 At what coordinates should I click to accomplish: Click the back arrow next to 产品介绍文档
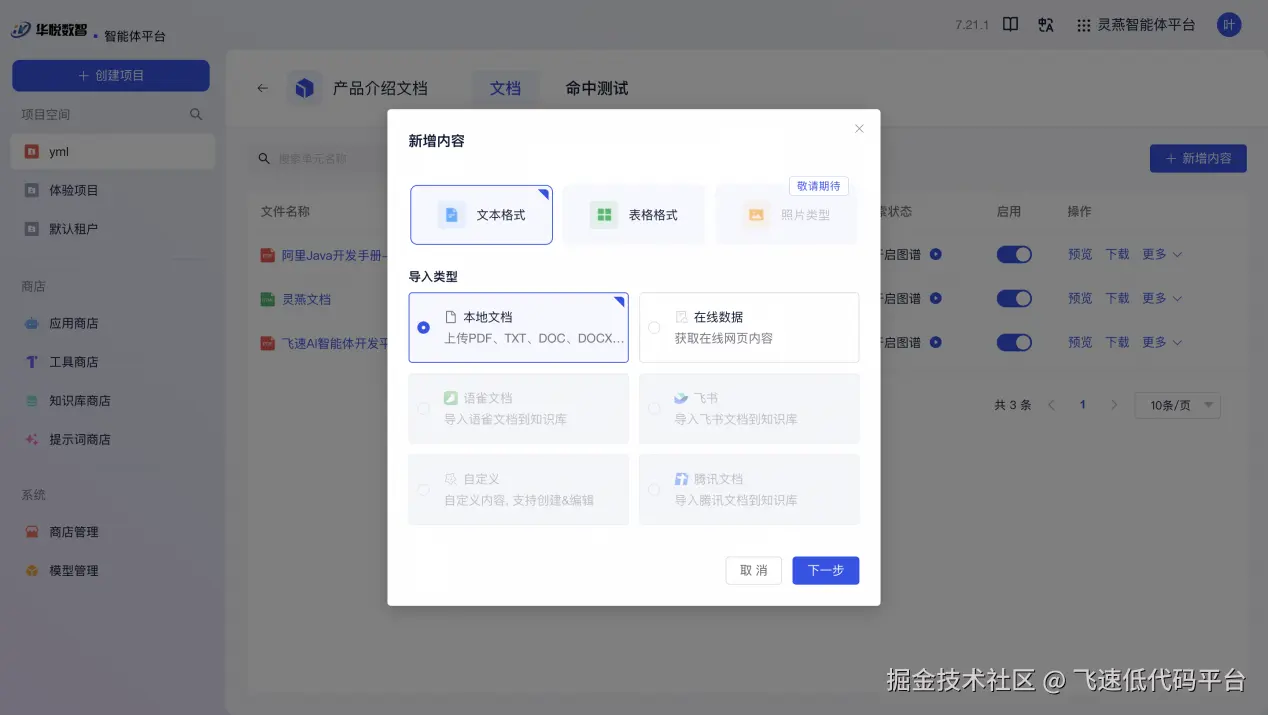(x=261, y=88)
